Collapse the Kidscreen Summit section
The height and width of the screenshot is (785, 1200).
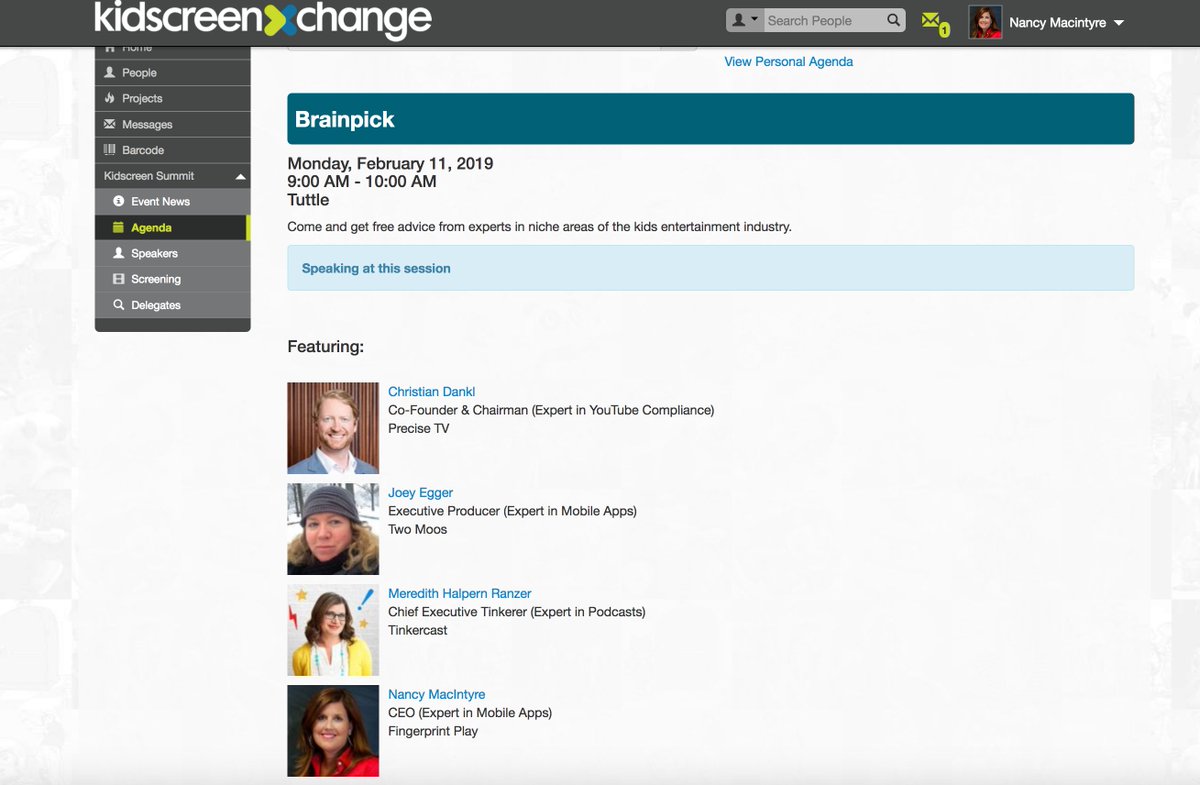tap(172, 176)
